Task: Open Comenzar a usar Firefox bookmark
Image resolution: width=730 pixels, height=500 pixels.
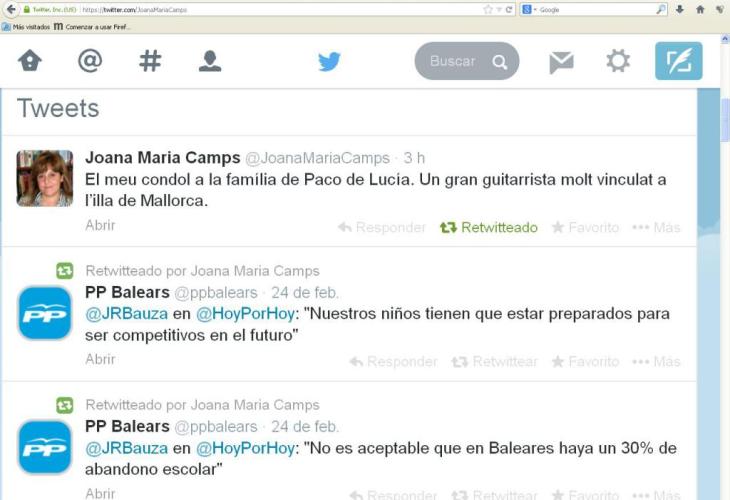Action: 92,27
